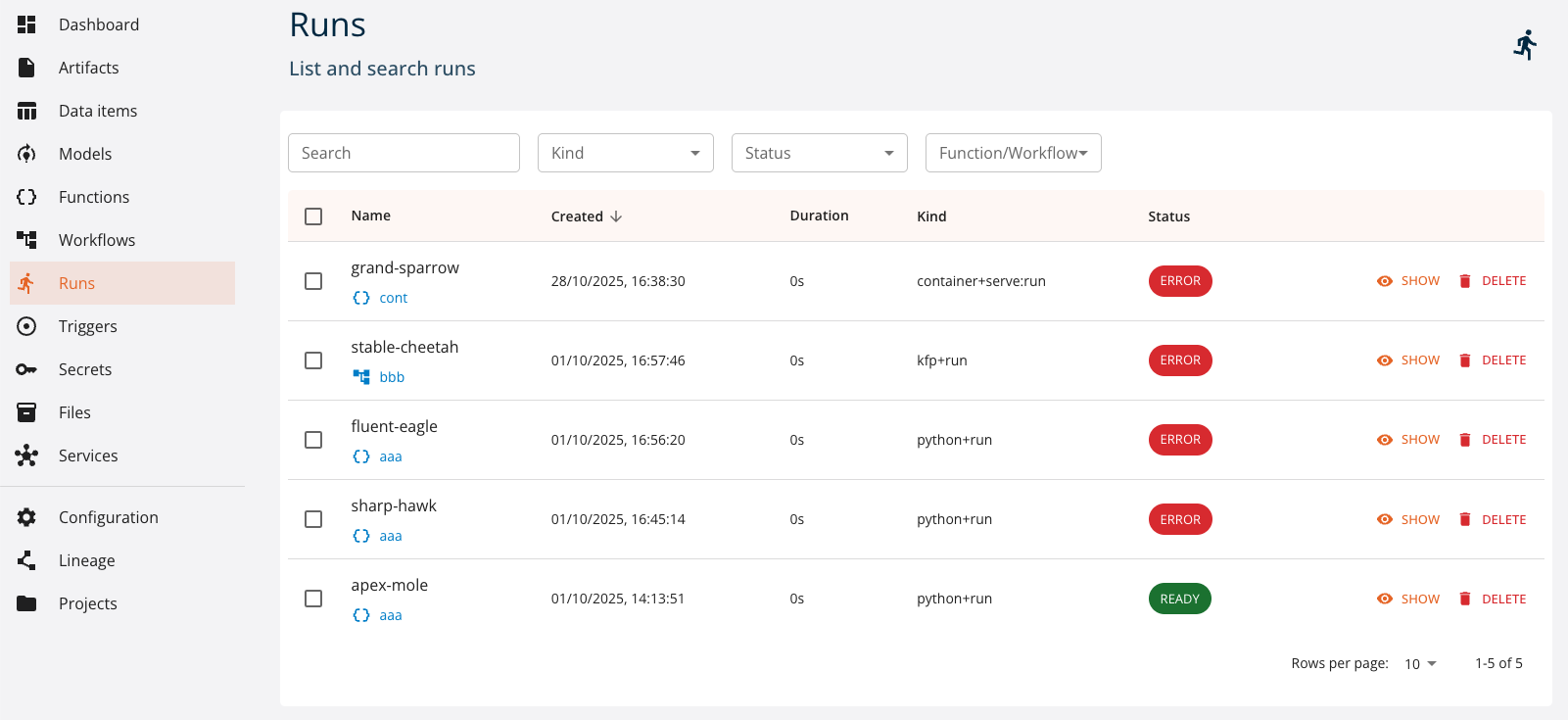Click the Secrets key icon
This screenshot has width=1568, height=720.
(26, 369)
